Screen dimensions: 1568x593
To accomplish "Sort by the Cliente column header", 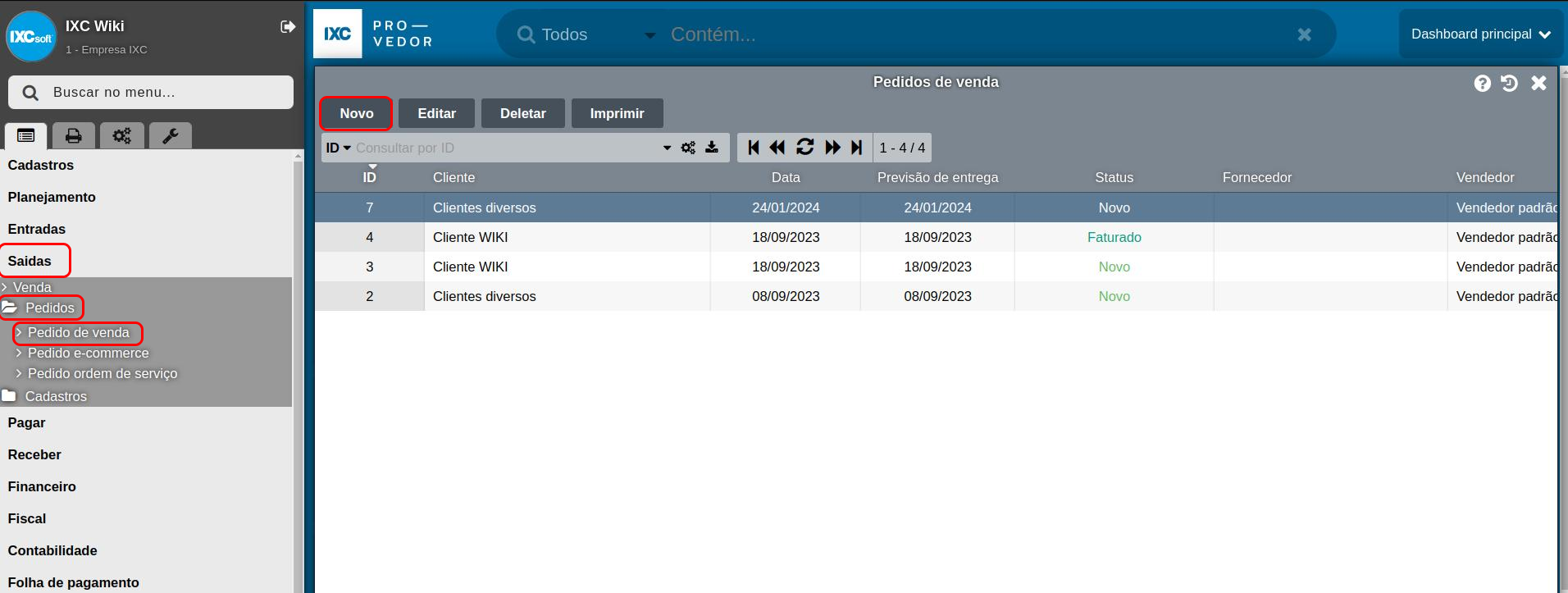I will click(454, 177).
